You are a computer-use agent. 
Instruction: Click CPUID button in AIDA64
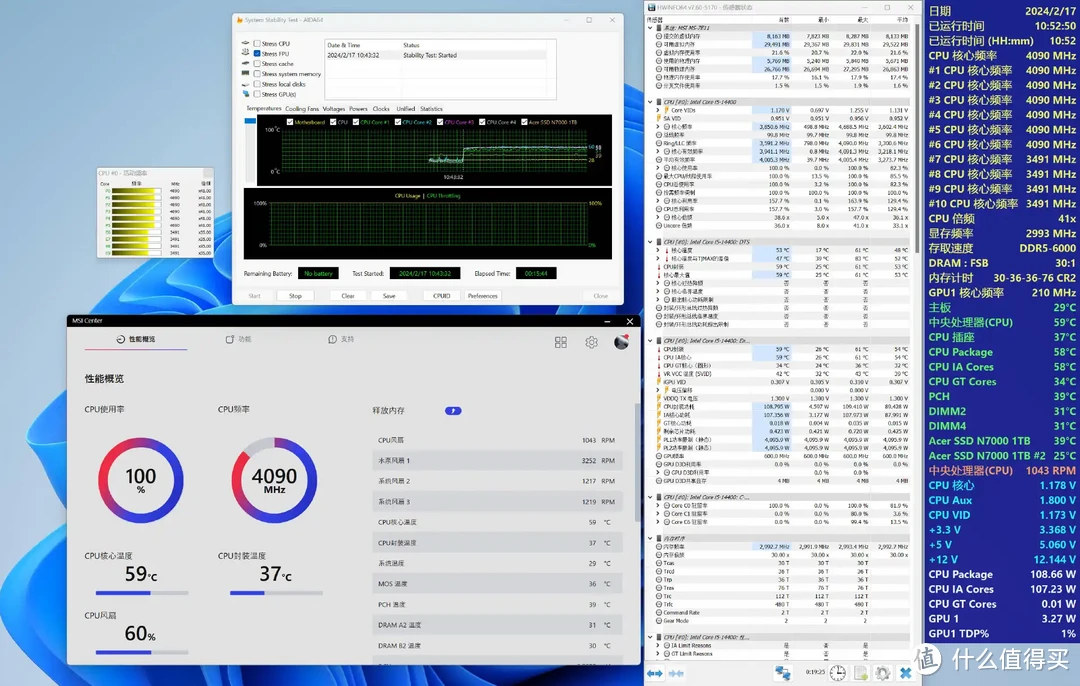(x=442, y=295)
